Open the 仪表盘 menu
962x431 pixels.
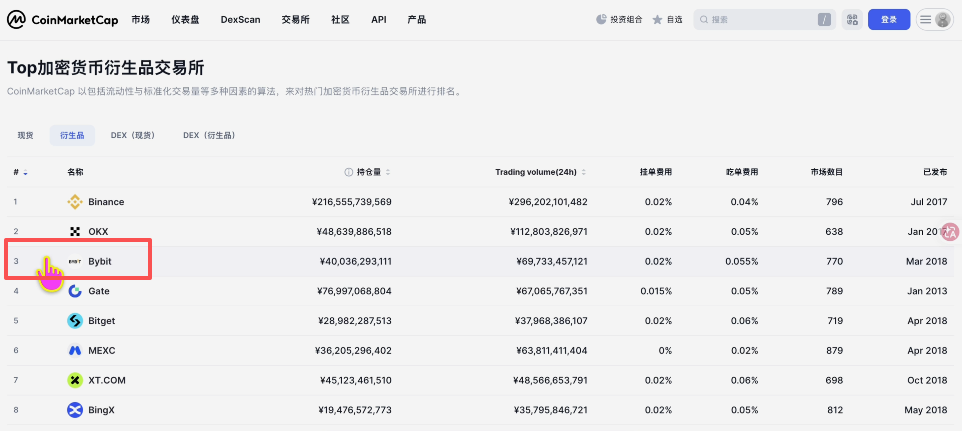pos(185,20)
